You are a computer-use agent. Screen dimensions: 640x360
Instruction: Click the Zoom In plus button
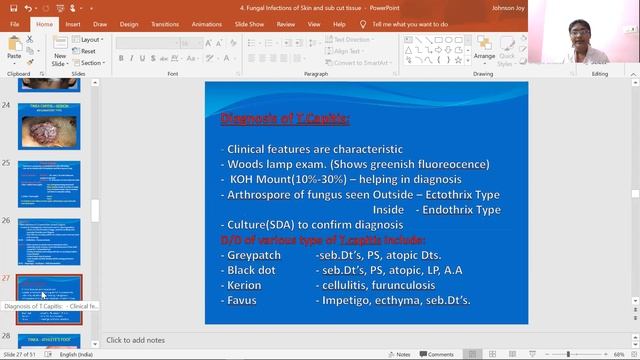pos(606,354)
